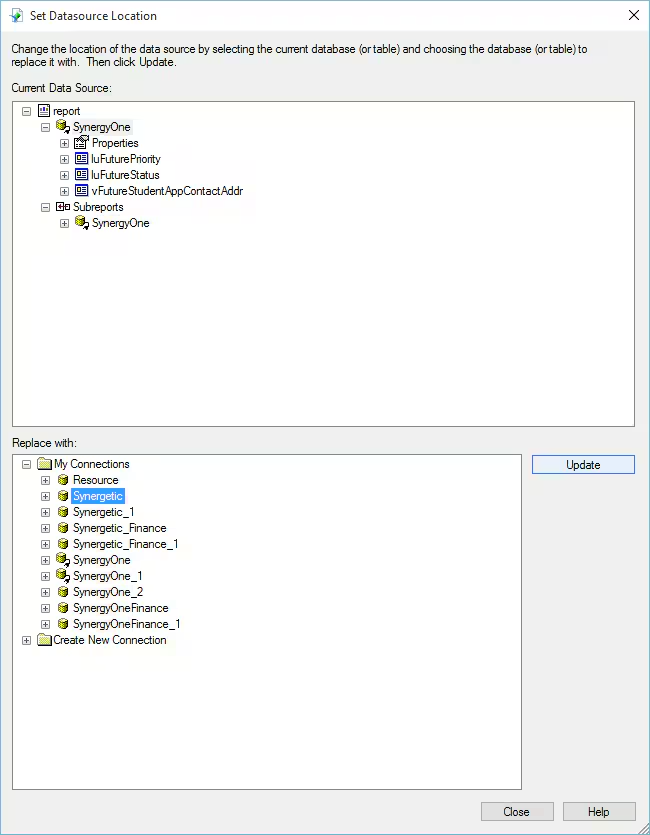Expand the Create New Connection folder
This screenshot has width=650, height=835.
[x=27, y=640]
